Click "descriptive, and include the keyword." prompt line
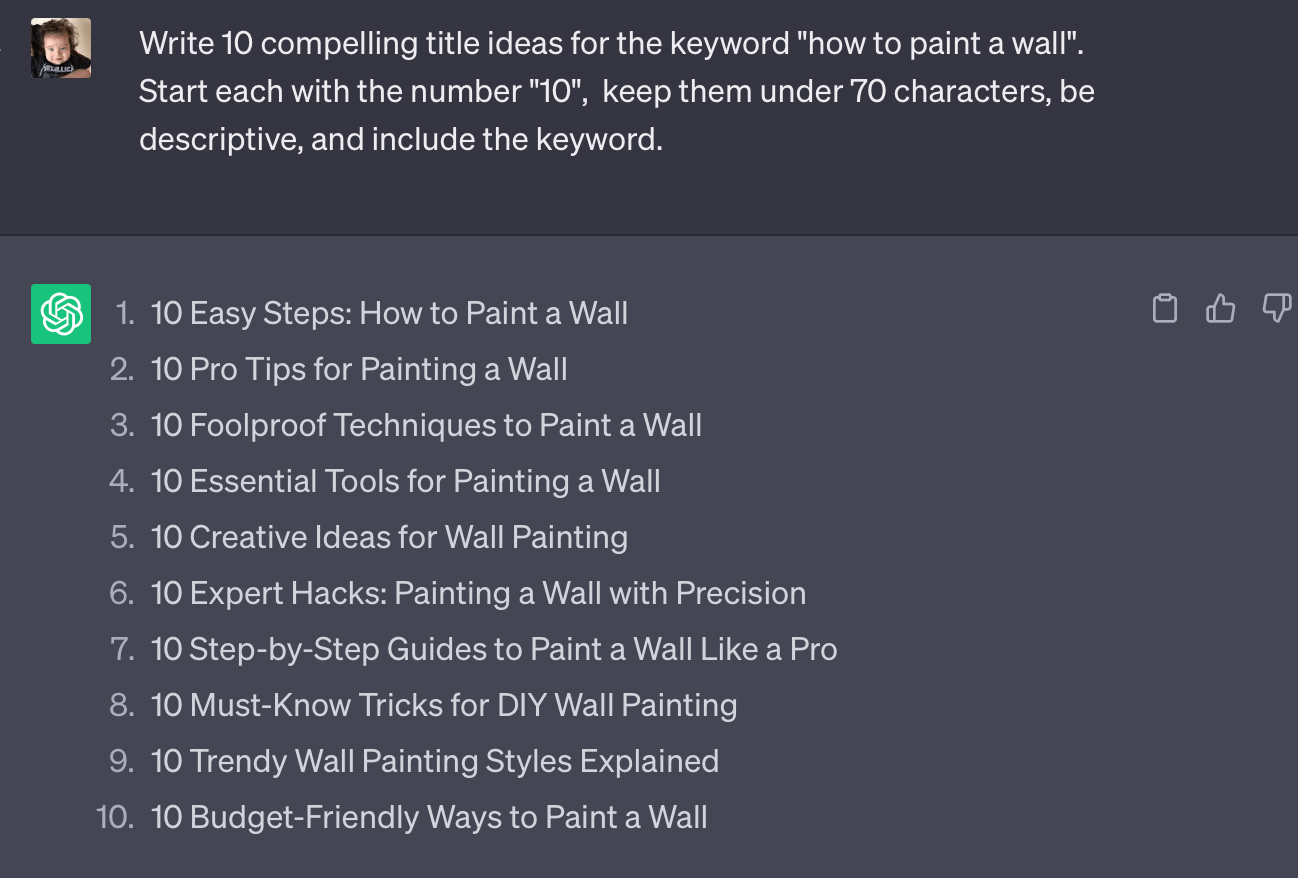This screenshot has height=878, width=1298. pos(401,139)
